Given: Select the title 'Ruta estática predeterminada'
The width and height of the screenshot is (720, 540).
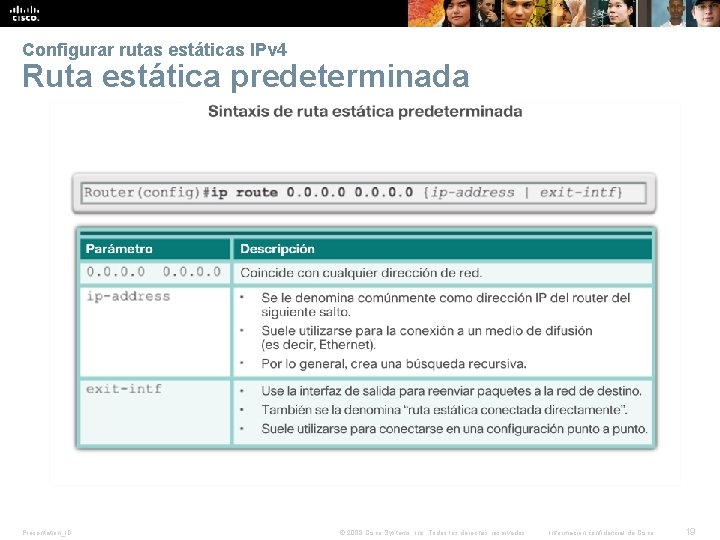Looking at the screenshot, I should click(246, 76).
